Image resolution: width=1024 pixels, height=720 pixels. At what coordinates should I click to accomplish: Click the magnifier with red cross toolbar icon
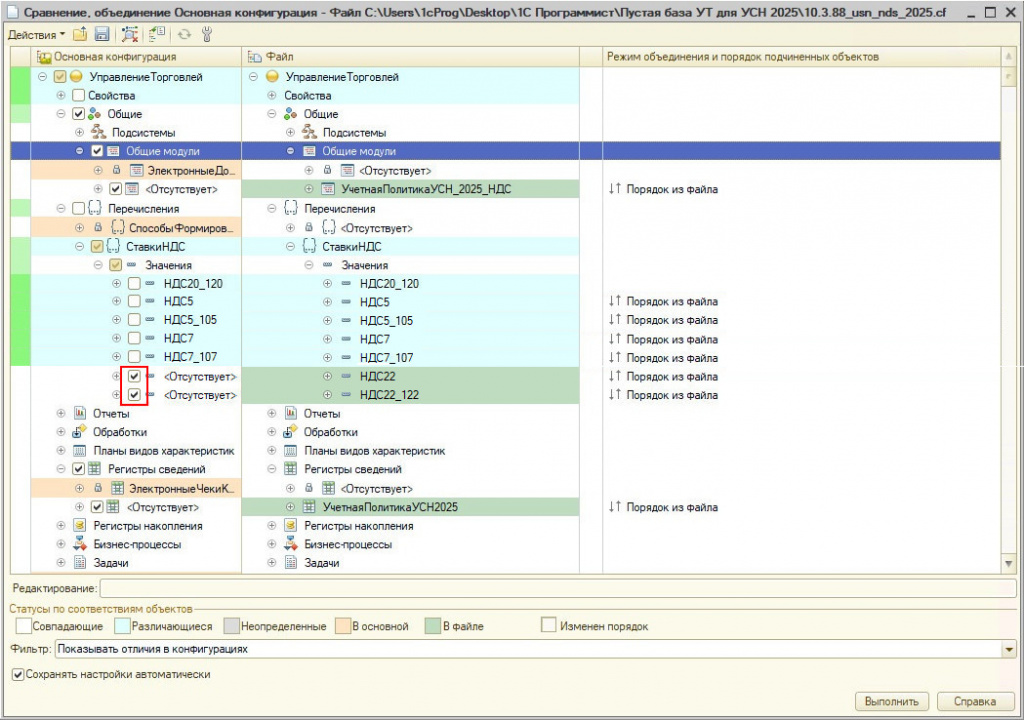point(130,34)
